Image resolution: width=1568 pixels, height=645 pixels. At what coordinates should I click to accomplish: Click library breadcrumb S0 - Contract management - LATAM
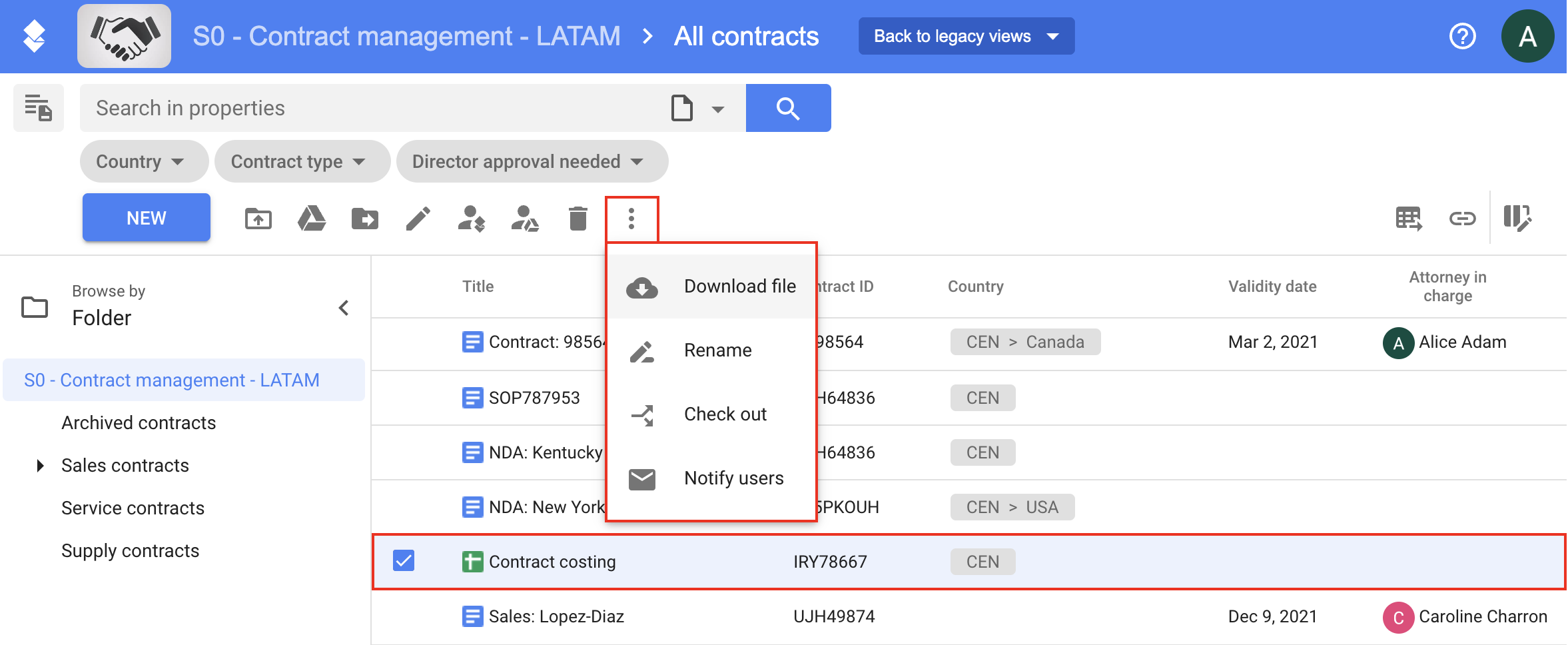pos(406,36)
